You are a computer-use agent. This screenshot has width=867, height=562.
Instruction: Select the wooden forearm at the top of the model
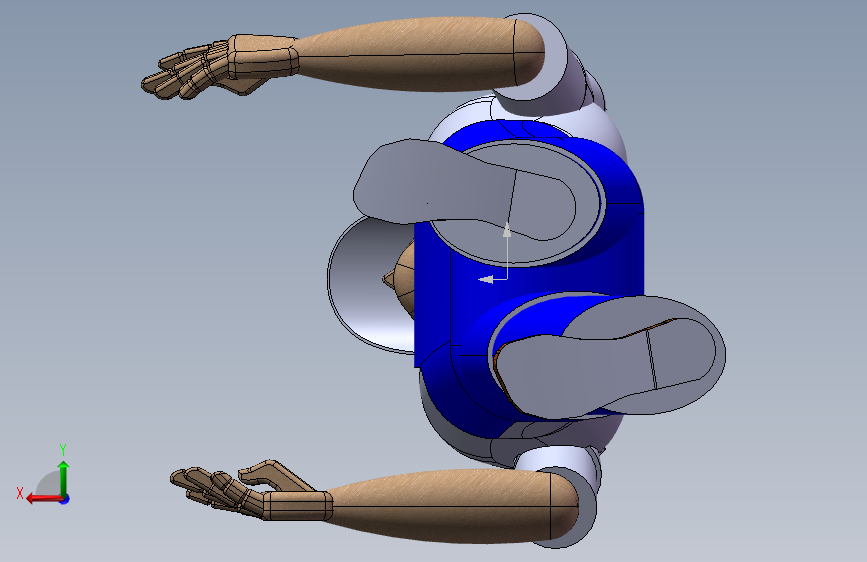click(x=420, y=54)
